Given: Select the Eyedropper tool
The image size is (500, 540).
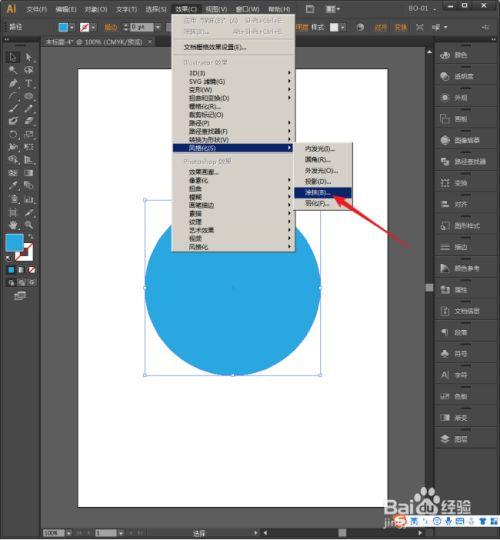Looking at the screenshot, I should tap(13, 186).
